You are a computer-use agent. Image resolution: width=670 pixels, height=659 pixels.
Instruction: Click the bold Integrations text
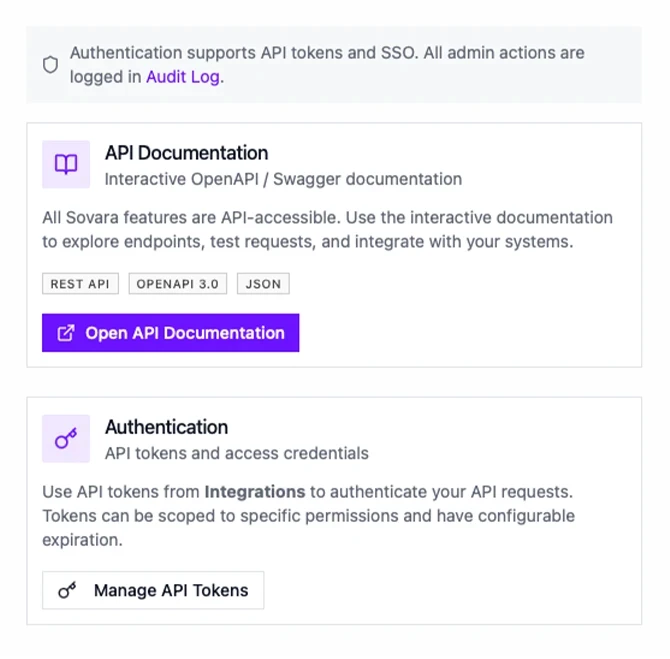pyautogui.click(x=254, y=492)
